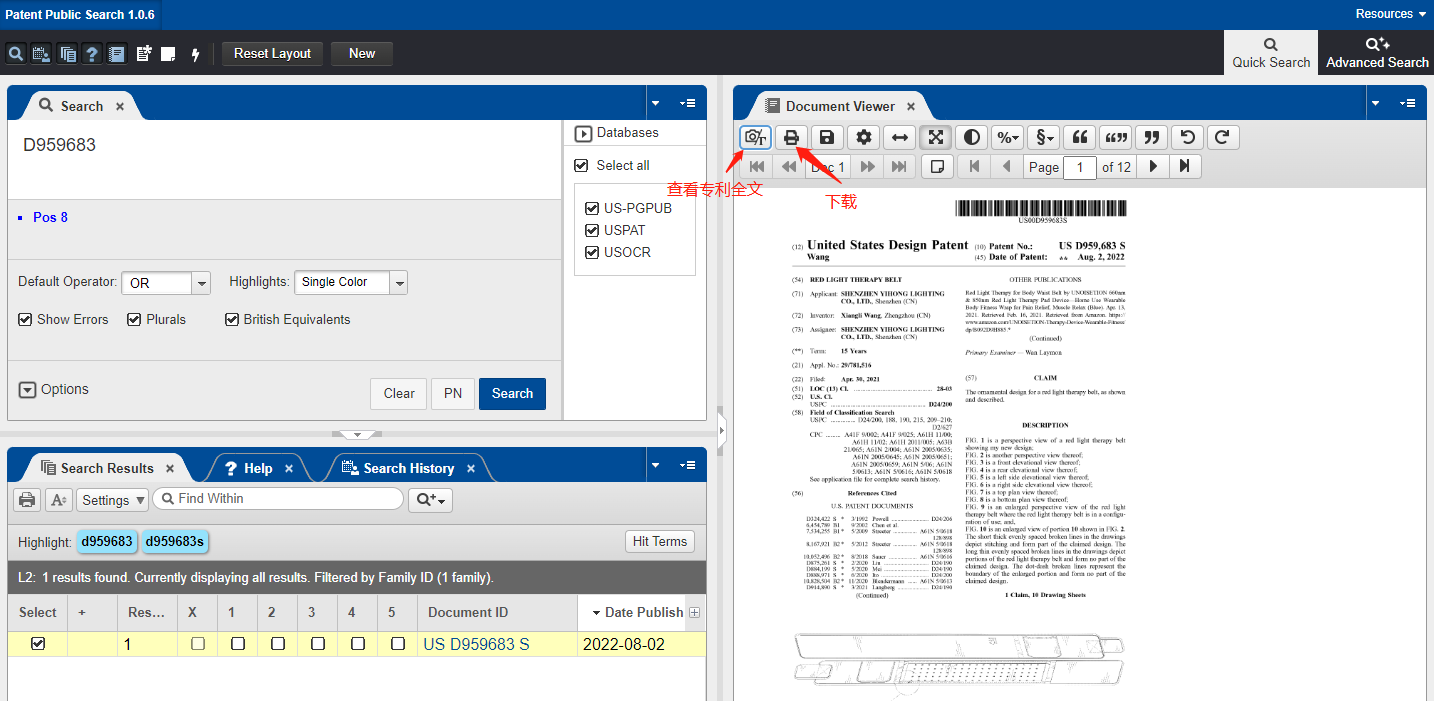Screen dimensions: 1434x701
Task: Click the save floppy disk icon
Action: (826, 137)
